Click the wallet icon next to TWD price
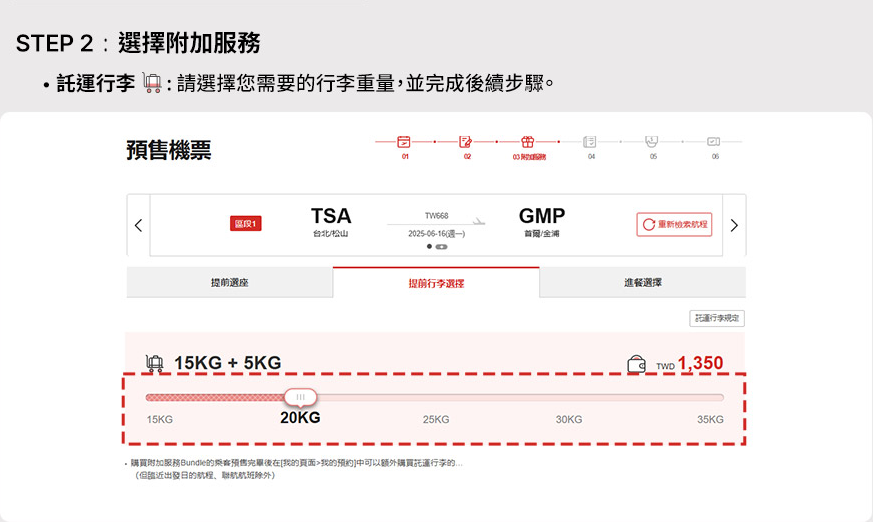Image resolution: width=873 pixels, height=522 pixels. coord(636,365)
